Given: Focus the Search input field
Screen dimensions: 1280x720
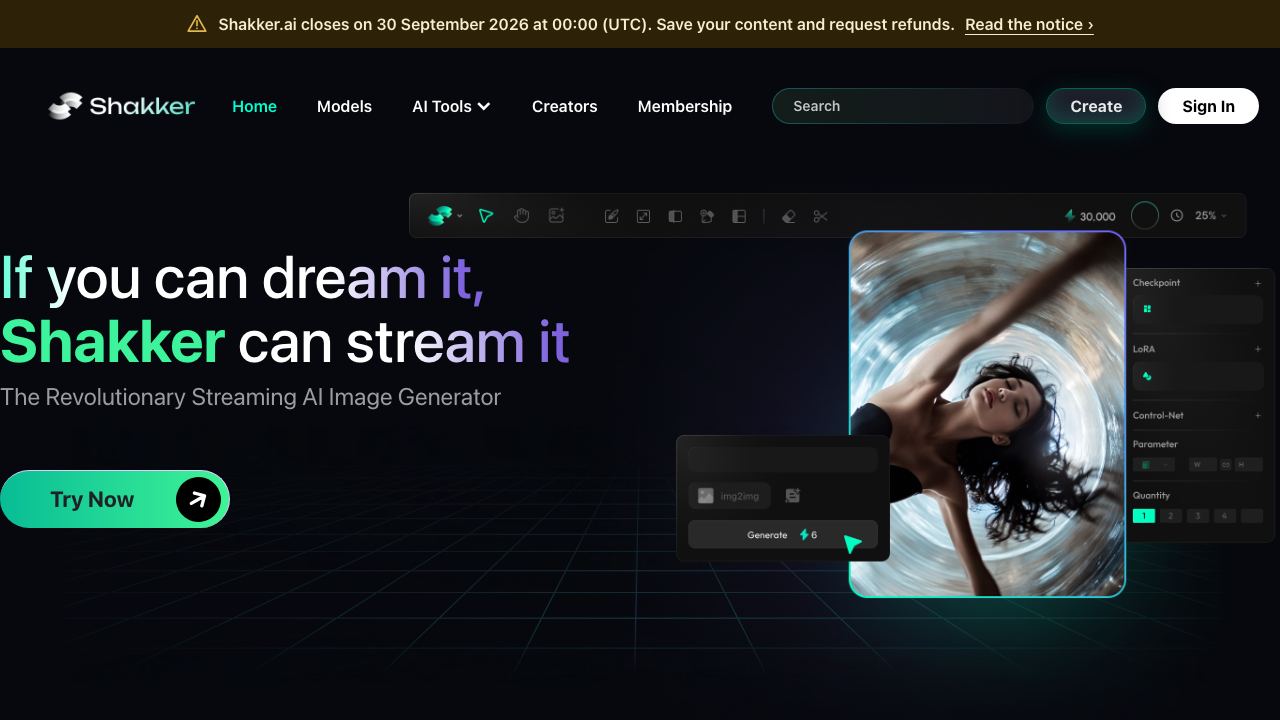Looking at the screenshot, I should (x=902, y=106).
